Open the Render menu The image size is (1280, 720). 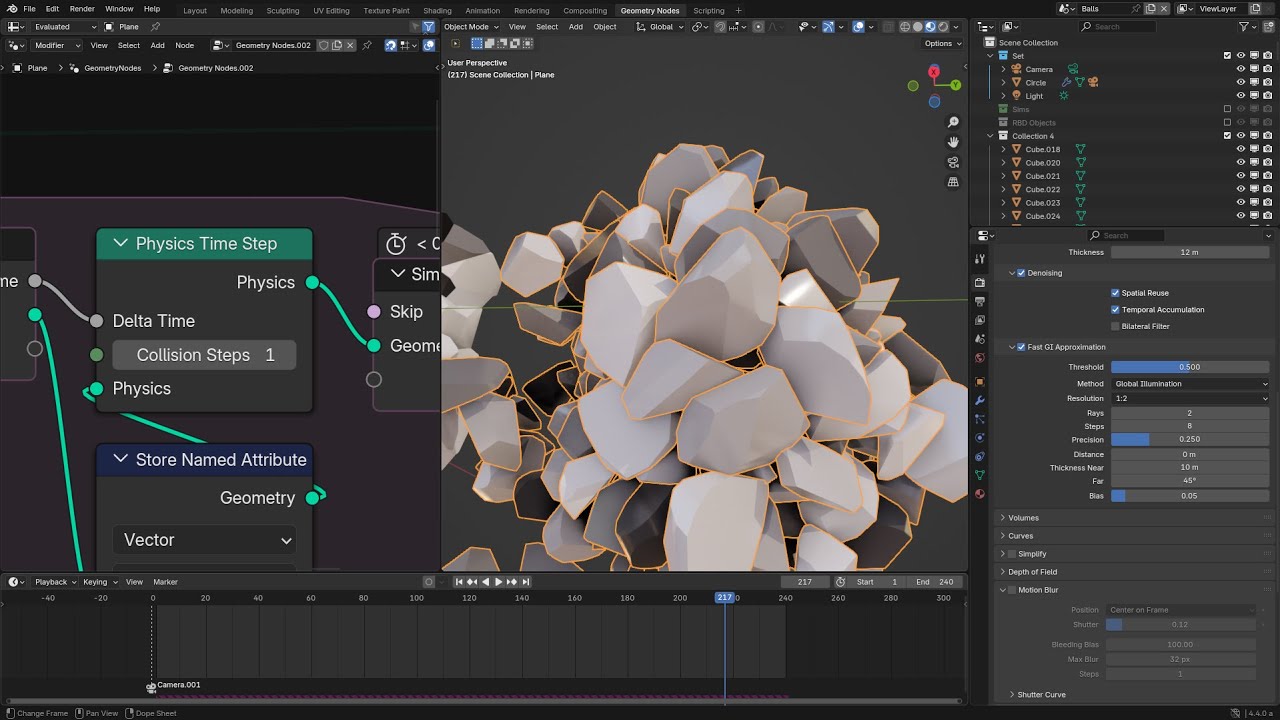pos(82,9)
